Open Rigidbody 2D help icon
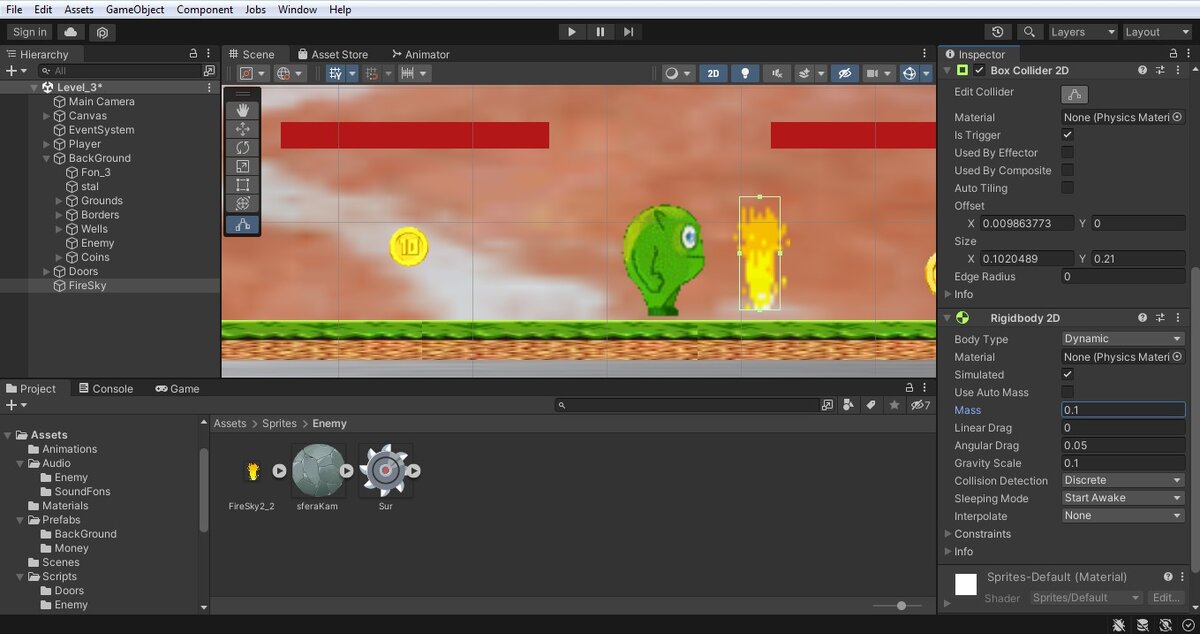Viewport: 1200px width, 634px height. [x=1143, y=318]
